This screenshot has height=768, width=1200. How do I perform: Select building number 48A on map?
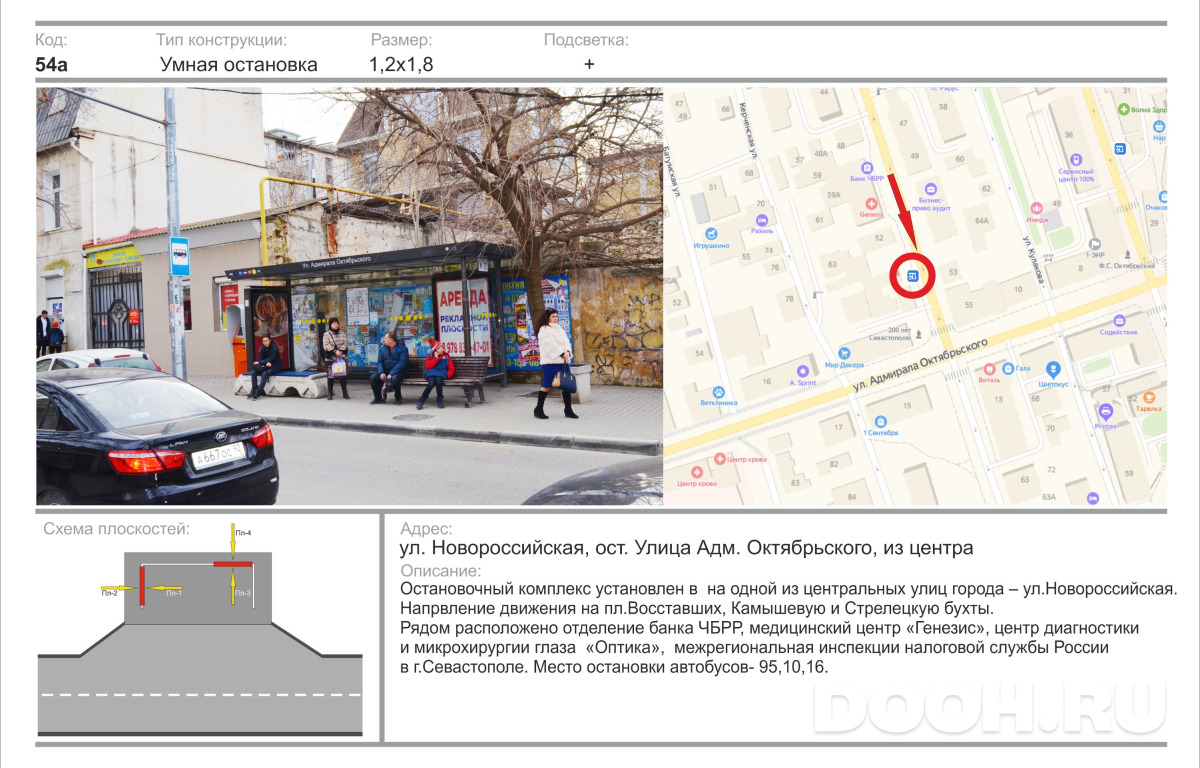point(821,154)
